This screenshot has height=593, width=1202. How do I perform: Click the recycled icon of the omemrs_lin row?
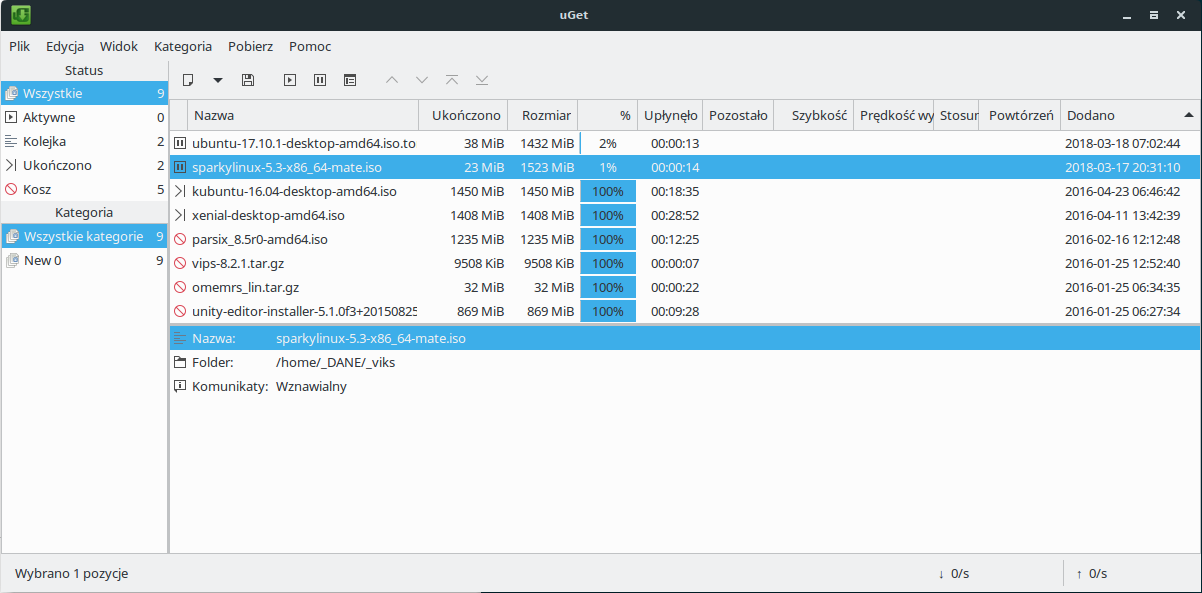tap(180, 287)
